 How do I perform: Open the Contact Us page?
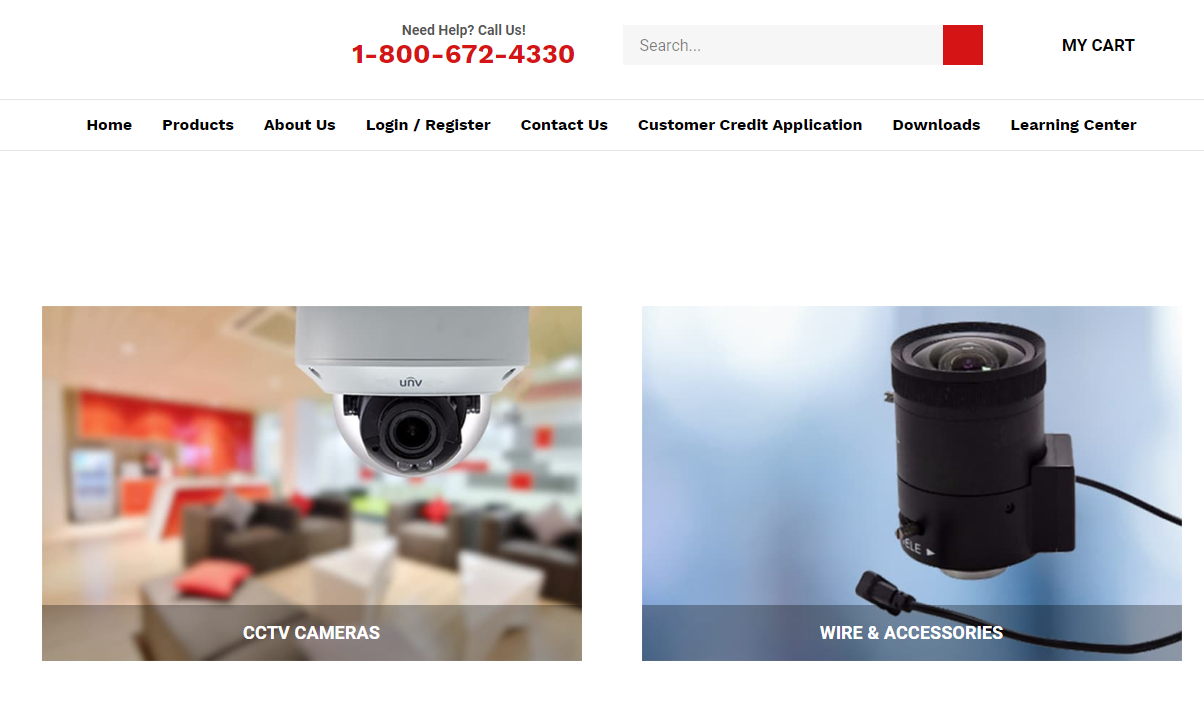(564, 125)
